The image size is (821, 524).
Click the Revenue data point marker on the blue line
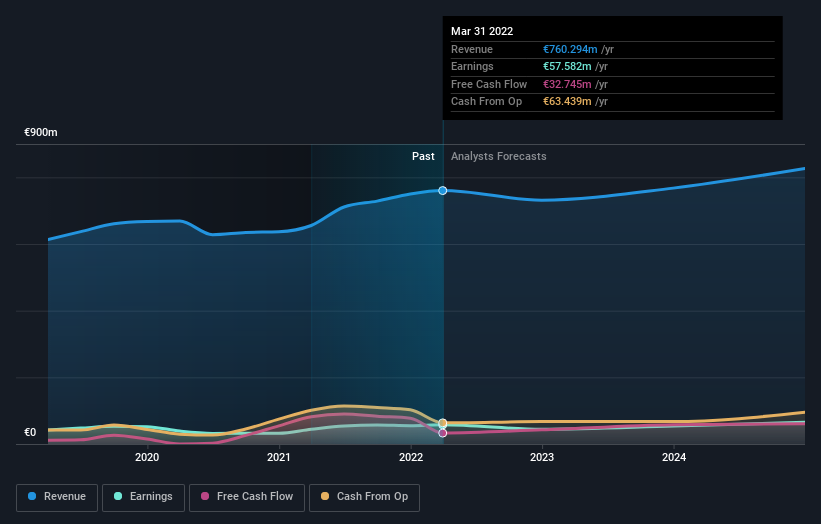point(442,191)
